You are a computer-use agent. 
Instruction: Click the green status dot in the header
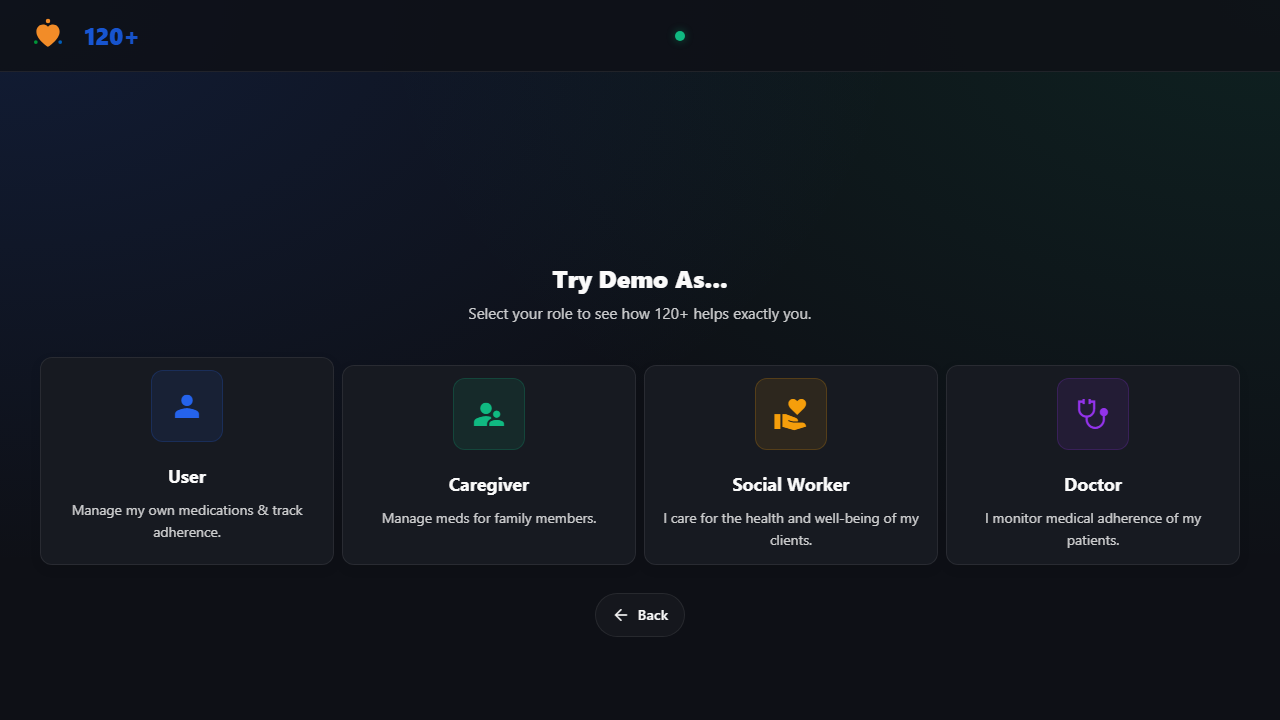(x=680, y=35)
